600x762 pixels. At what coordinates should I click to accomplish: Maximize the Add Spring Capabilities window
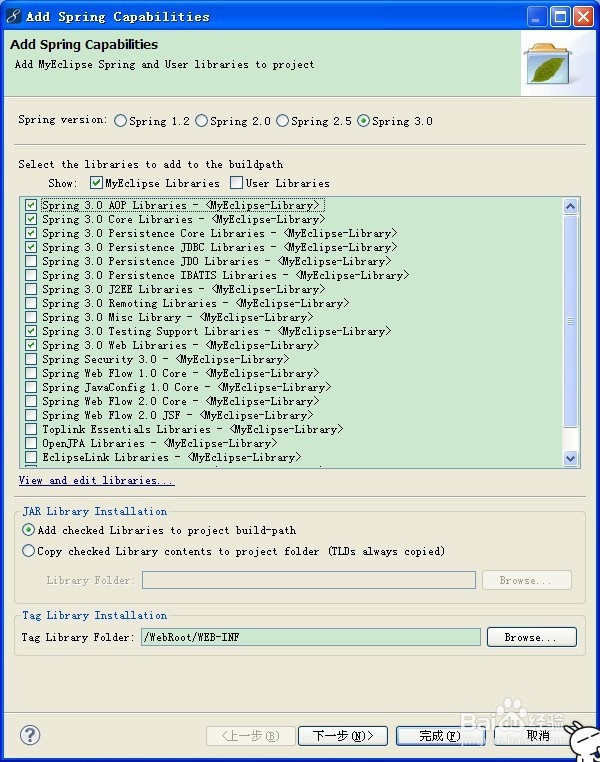[x=560, y=17]
